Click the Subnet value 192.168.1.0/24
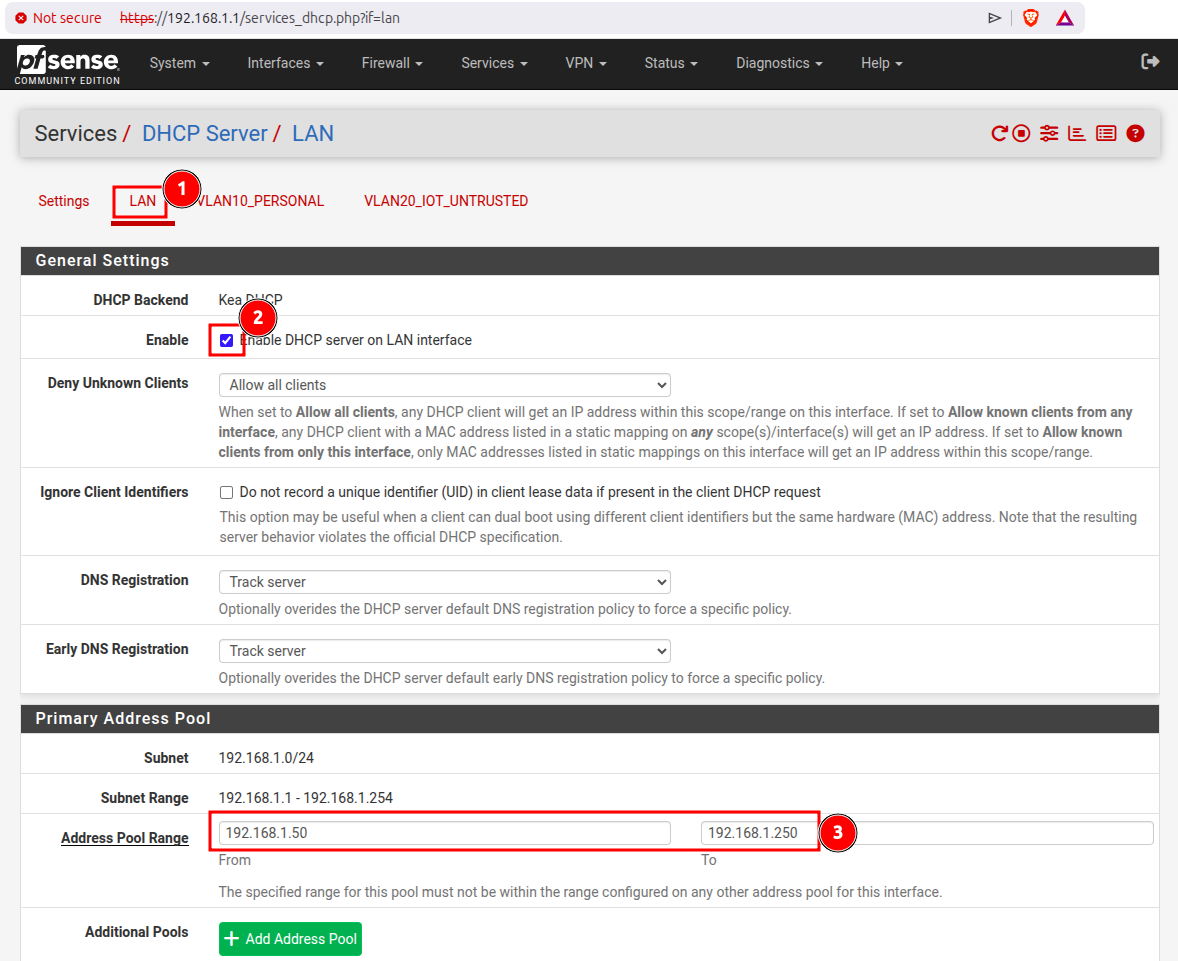This screenshot has width=1178, height=961. point(266,757)
